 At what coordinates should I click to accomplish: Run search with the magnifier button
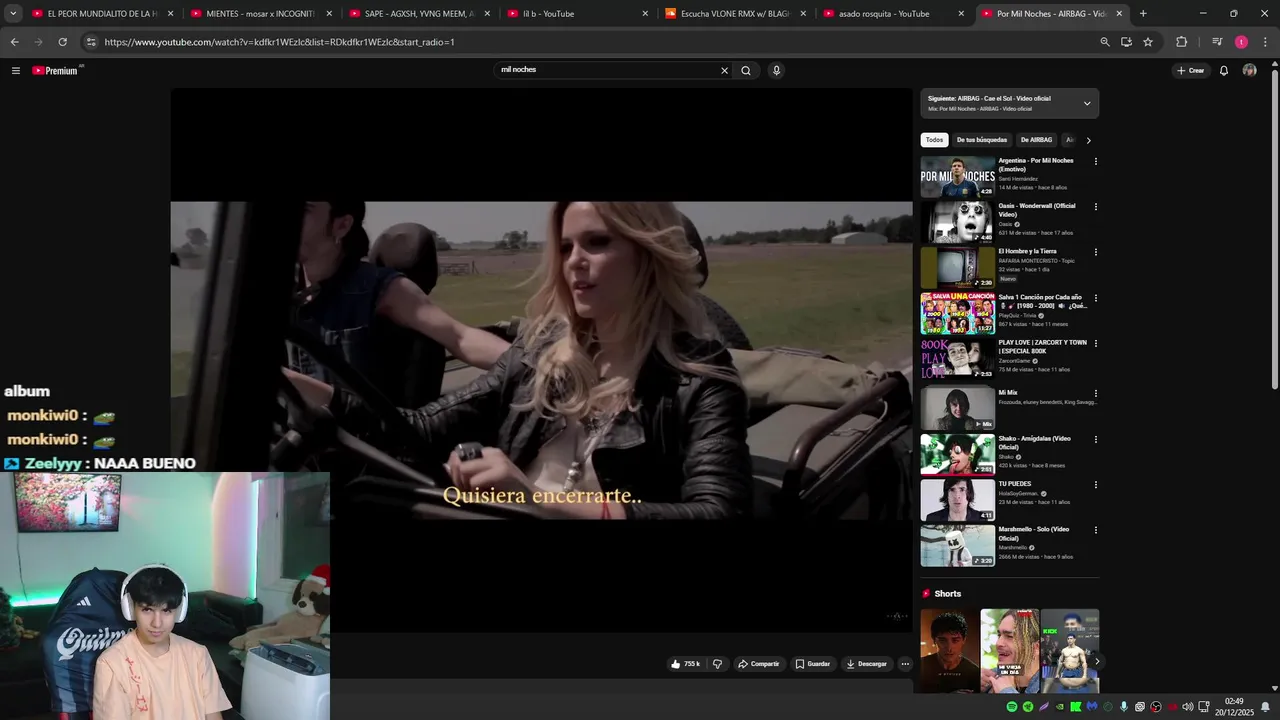coord(746,70)
